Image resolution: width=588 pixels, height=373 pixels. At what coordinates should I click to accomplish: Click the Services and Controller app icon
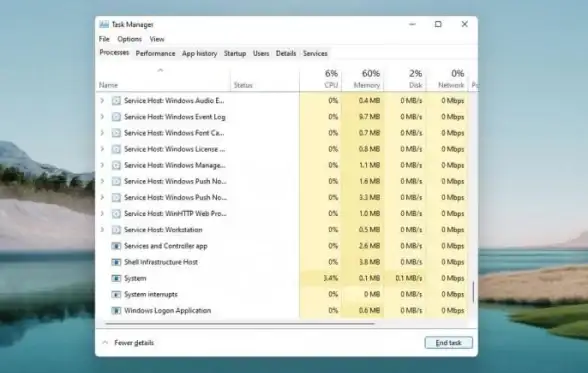[116, 246]
